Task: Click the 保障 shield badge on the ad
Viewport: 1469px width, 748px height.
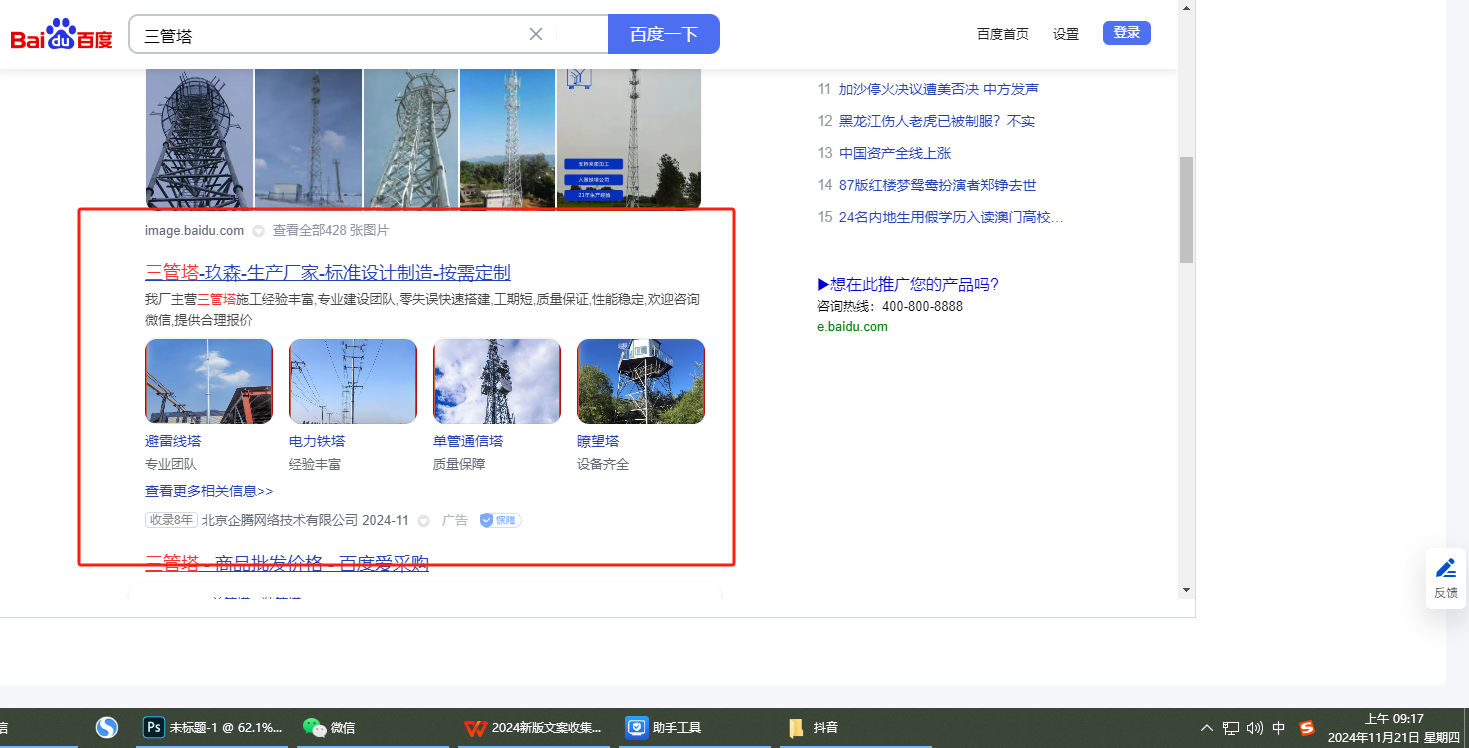Action: tap(500, 520)
